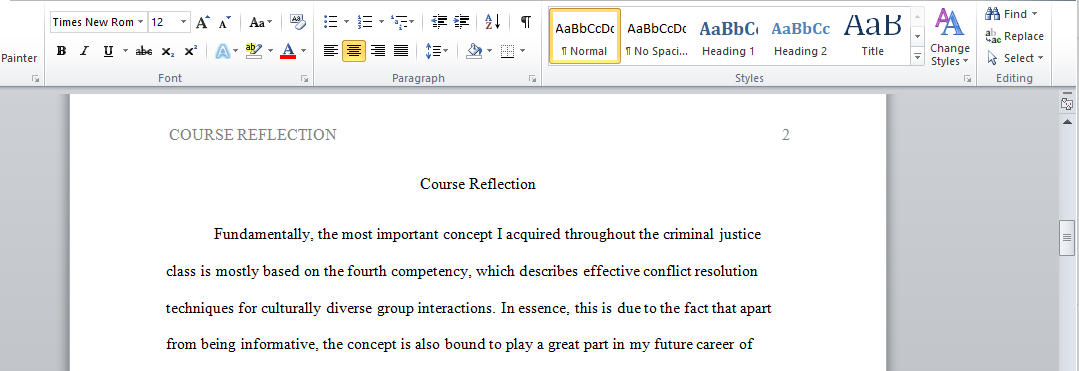
Task: Open the Replace dialog
Action: click(x=1014, y=36)
